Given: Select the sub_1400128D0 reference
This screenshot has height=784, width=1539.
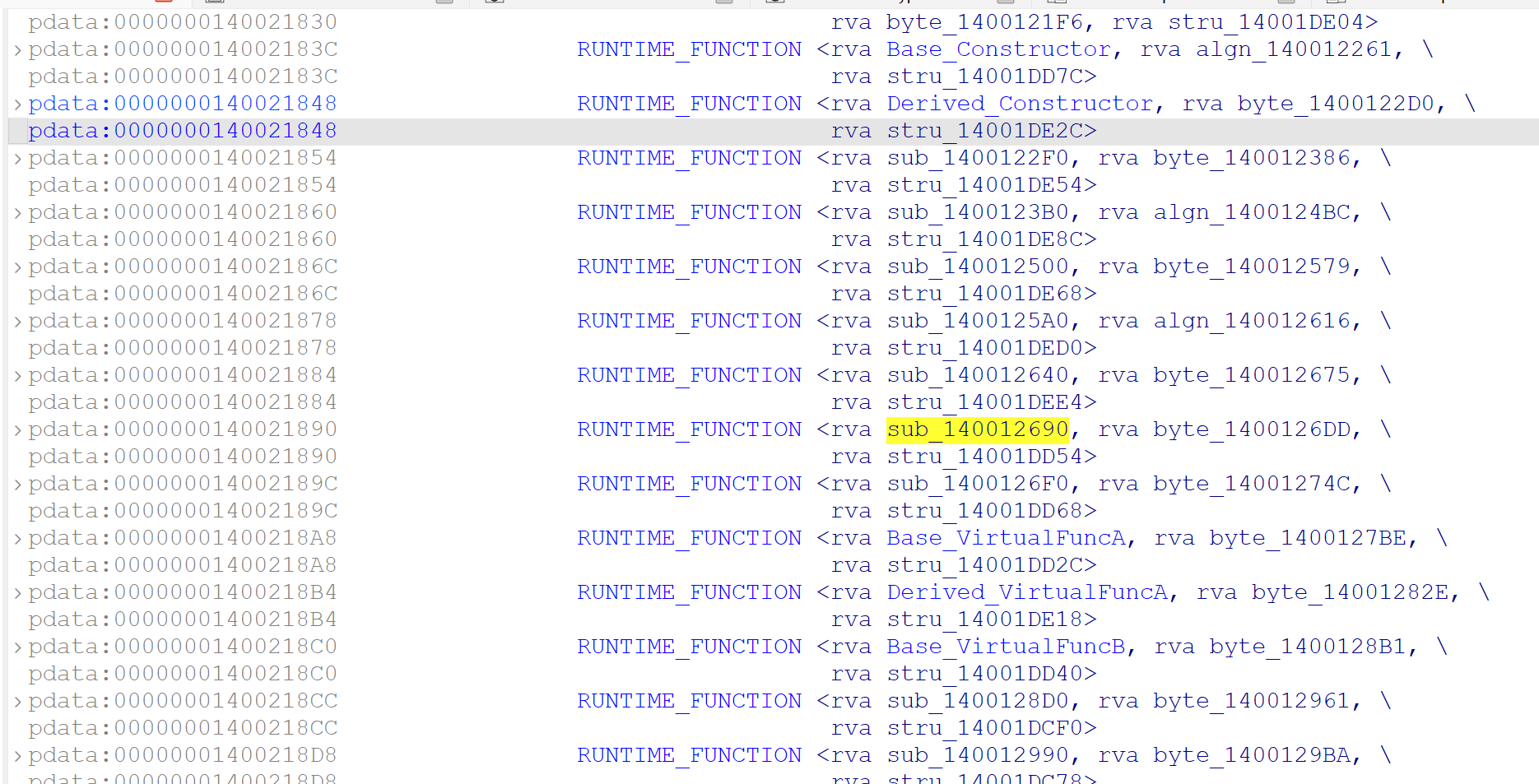Looking at the screenshot, I should 977,701.
